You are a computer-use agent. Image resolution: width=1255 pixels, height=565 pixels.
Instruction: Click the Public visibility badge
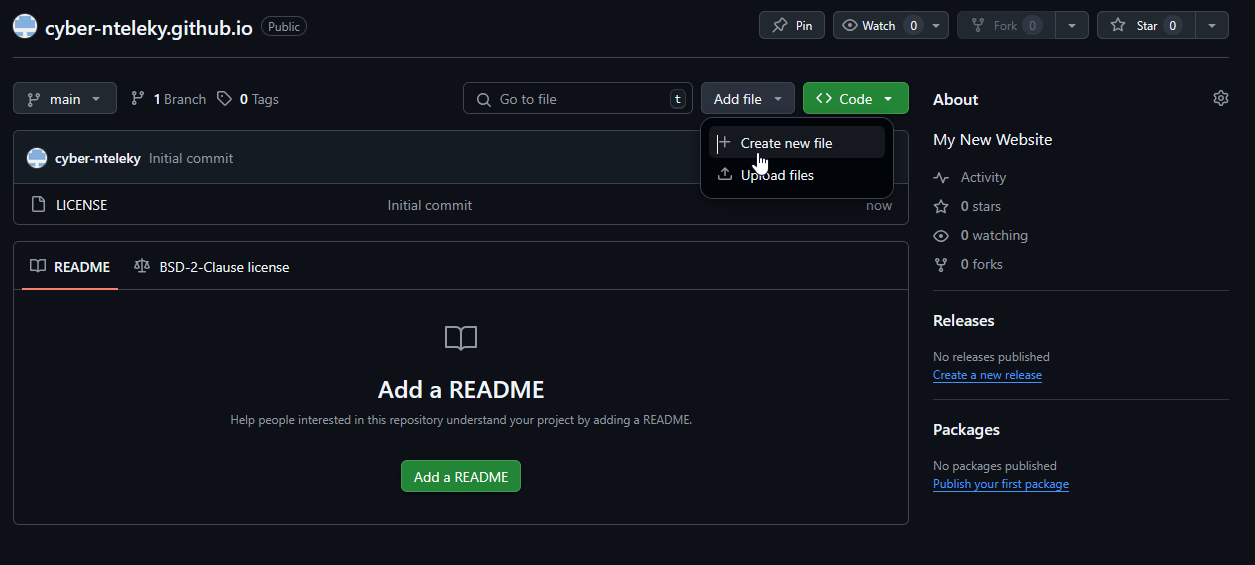(x=284, y=27)
